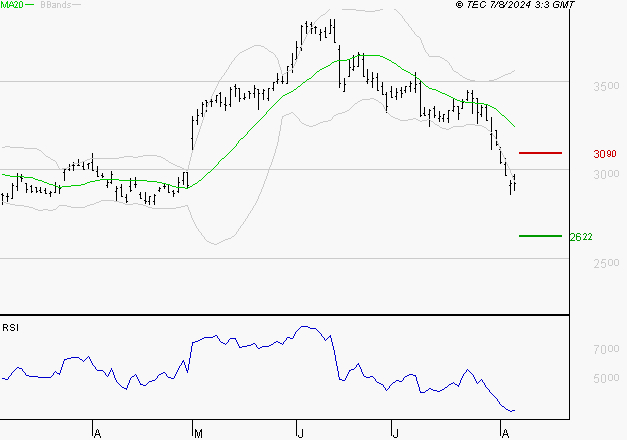Click the MA20 legend label
This screenshot has width=627, height=440.
coord(12,5)
